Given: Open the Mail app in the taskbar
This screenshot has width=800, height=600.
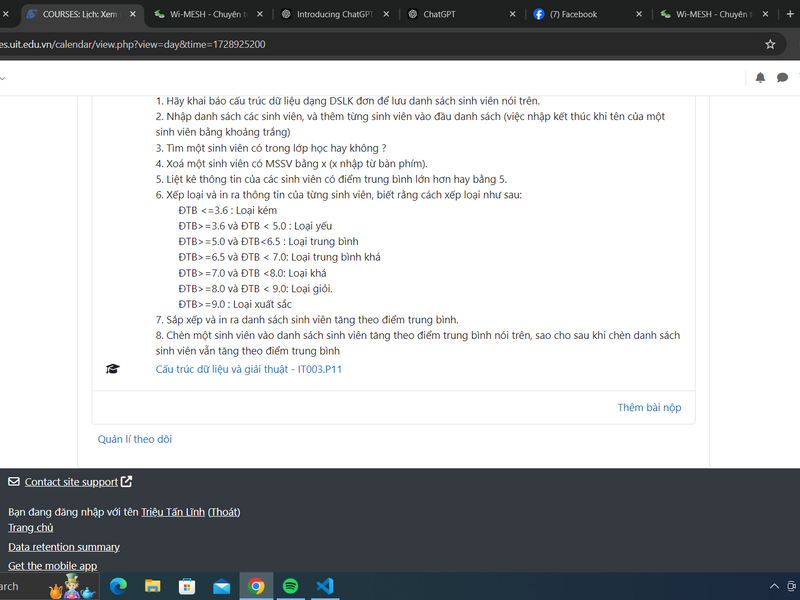Looking at the screenshot, I should pos(221,586).
